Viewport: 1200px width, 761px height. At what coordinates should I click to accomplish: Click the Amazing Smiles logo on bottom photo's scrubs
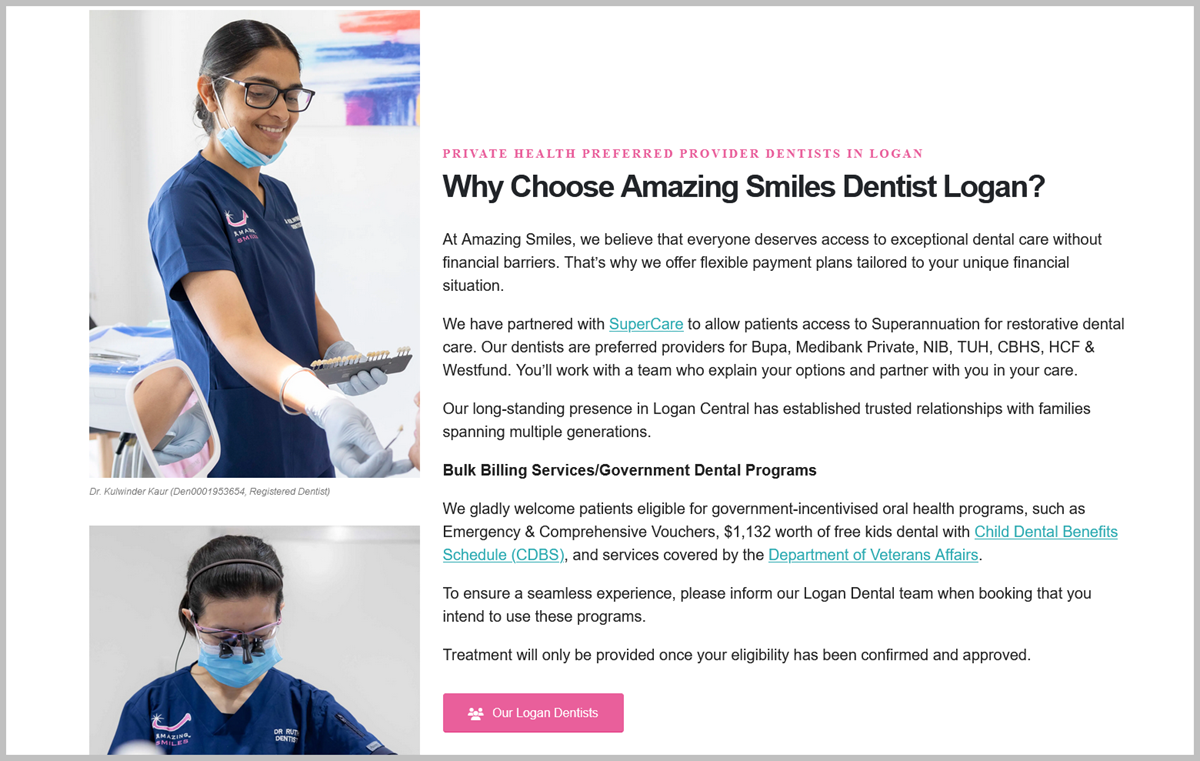click(x=173, y=727)
